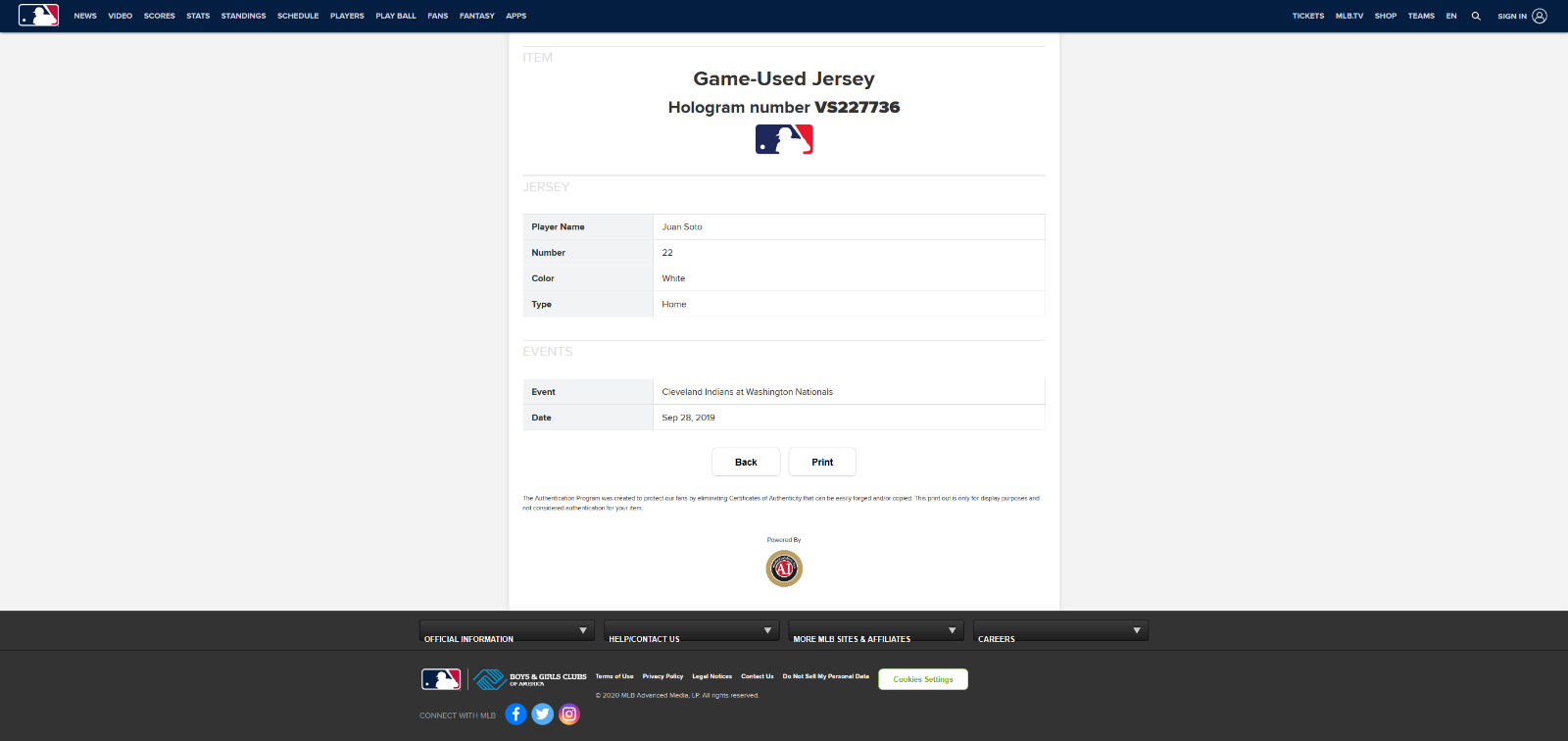
Task: Open the search magnifier icon
Action: coord(1476,16)
